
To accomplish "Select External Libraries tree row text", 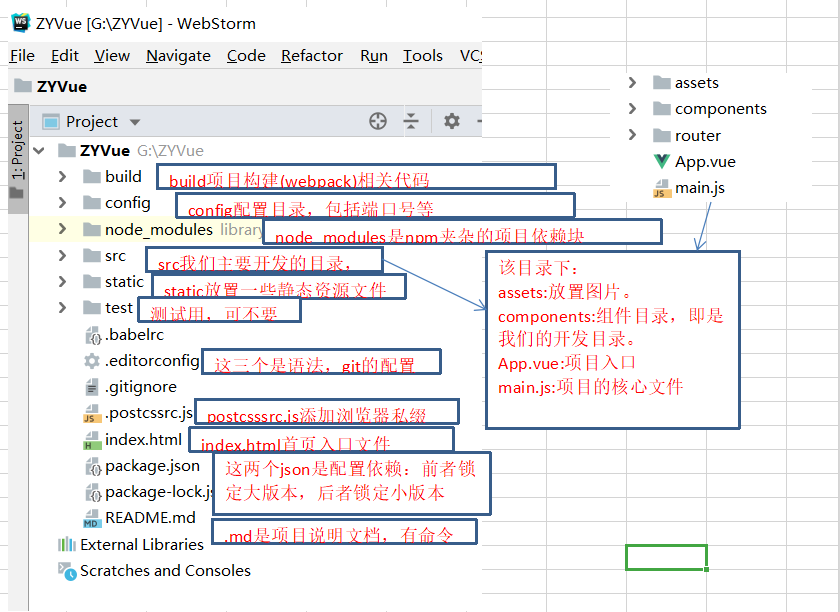I will click(142, 544).
